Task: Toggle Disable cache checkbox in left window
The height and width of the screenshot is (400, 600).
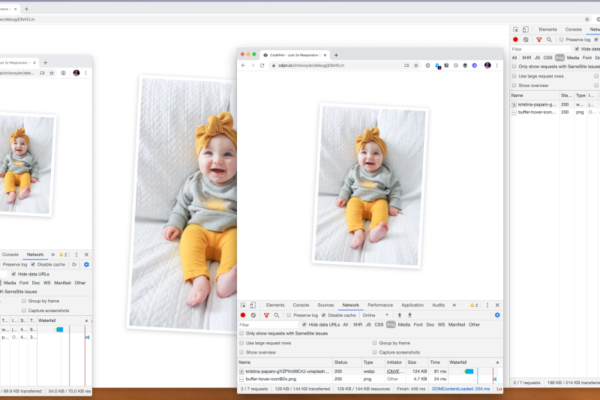Action: pos(33,264)
